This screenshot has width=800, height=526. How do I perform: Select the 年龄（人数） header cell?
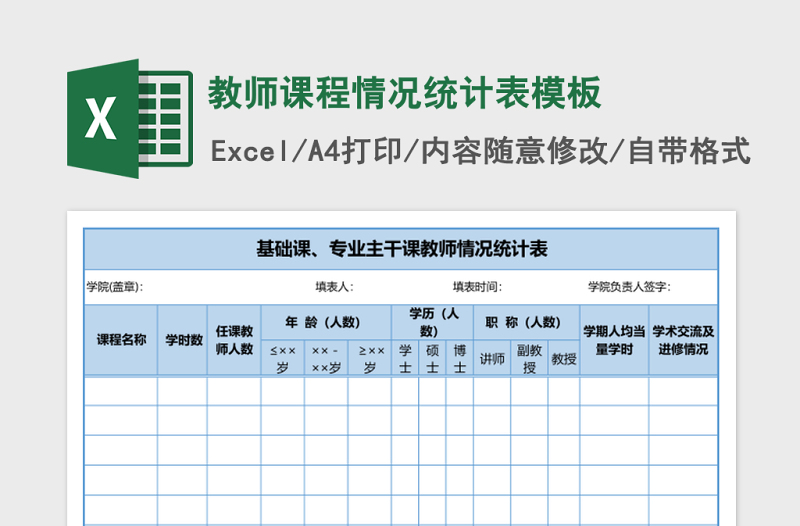coord(326,322)
